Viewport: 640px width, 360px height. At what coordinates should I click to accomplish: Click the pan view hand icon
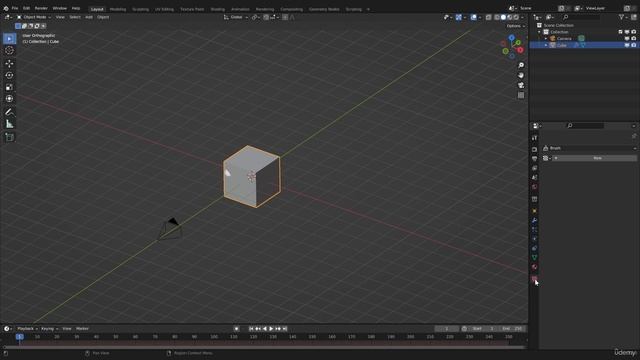(521, 75)
